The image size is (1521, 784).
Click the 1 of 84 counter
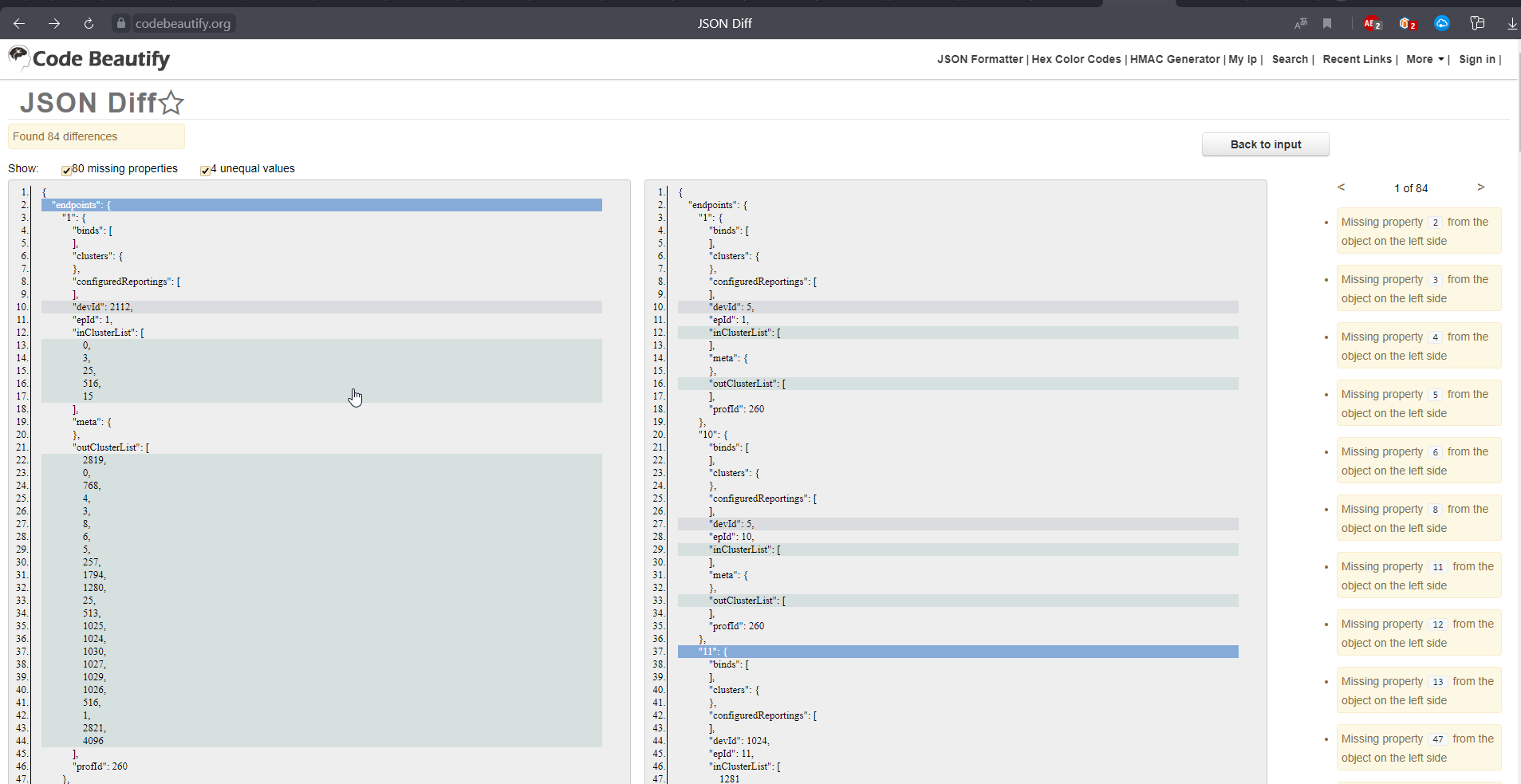pos(1411,188)
